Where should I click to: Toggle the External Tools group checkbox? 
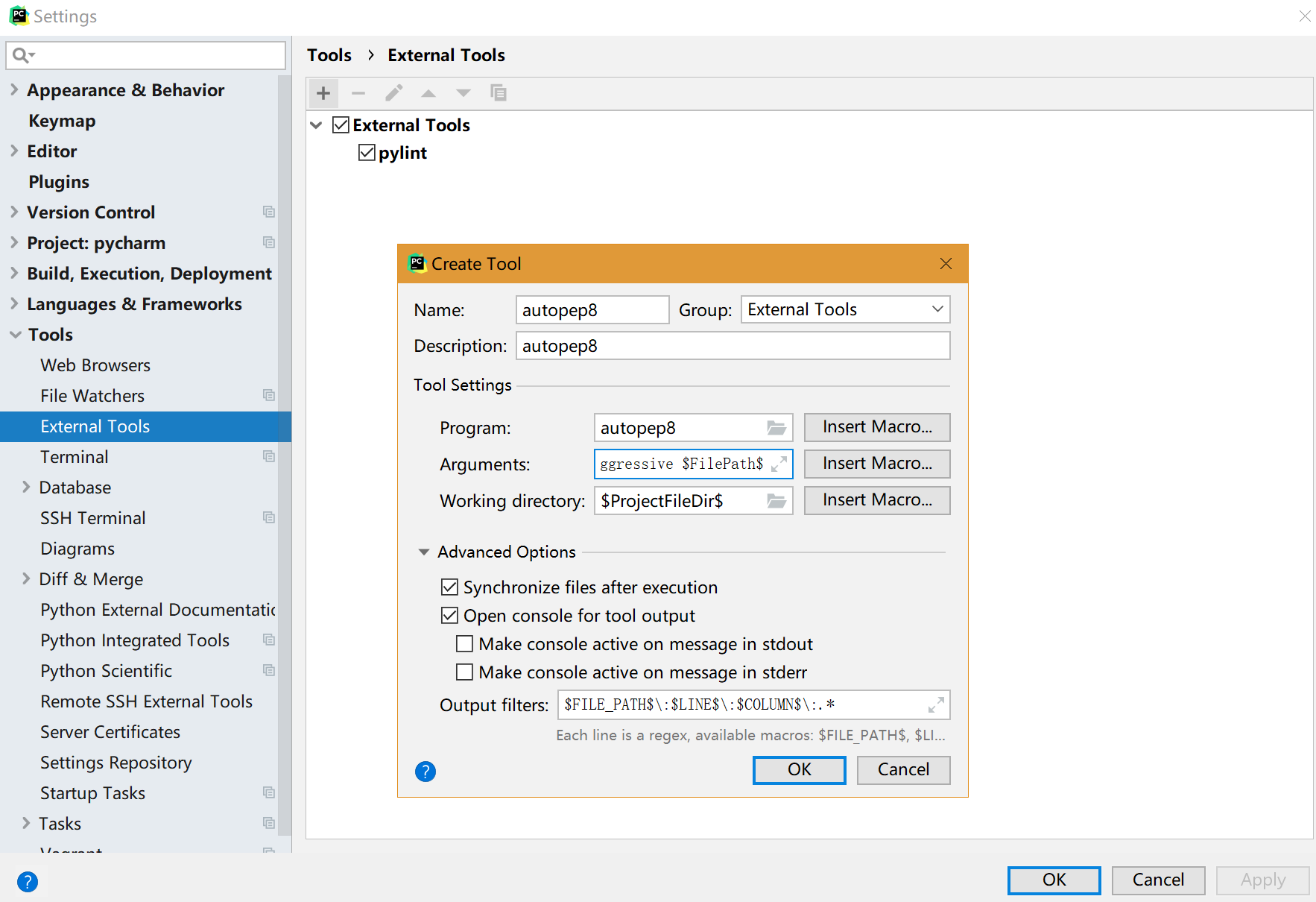tap(341, 124)
